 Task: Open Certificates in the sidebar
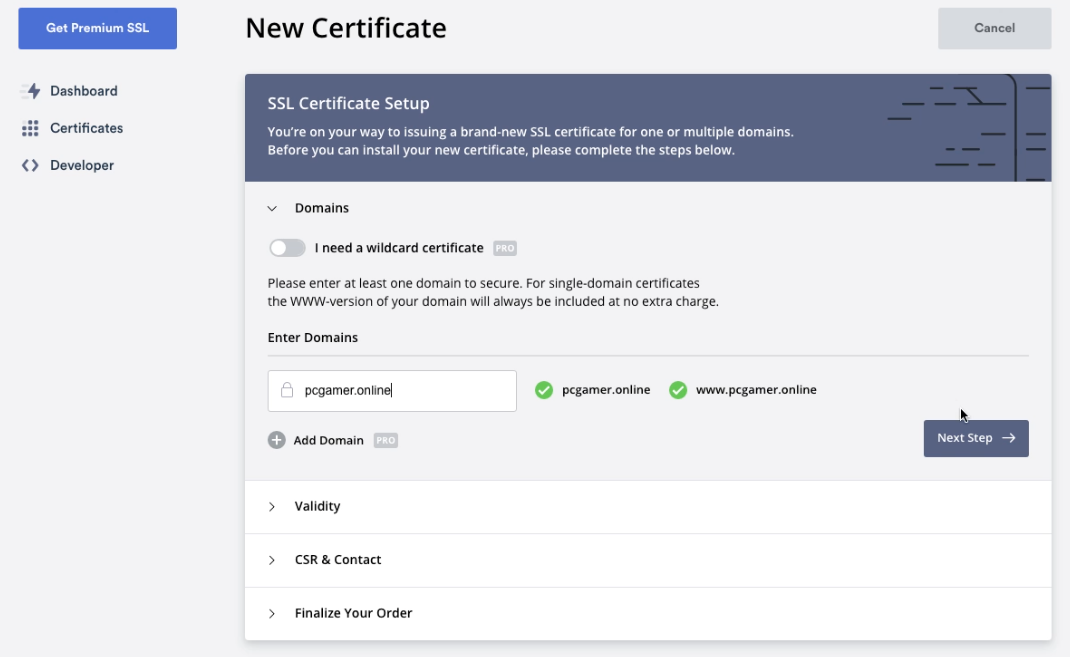(x=86, y=128)
